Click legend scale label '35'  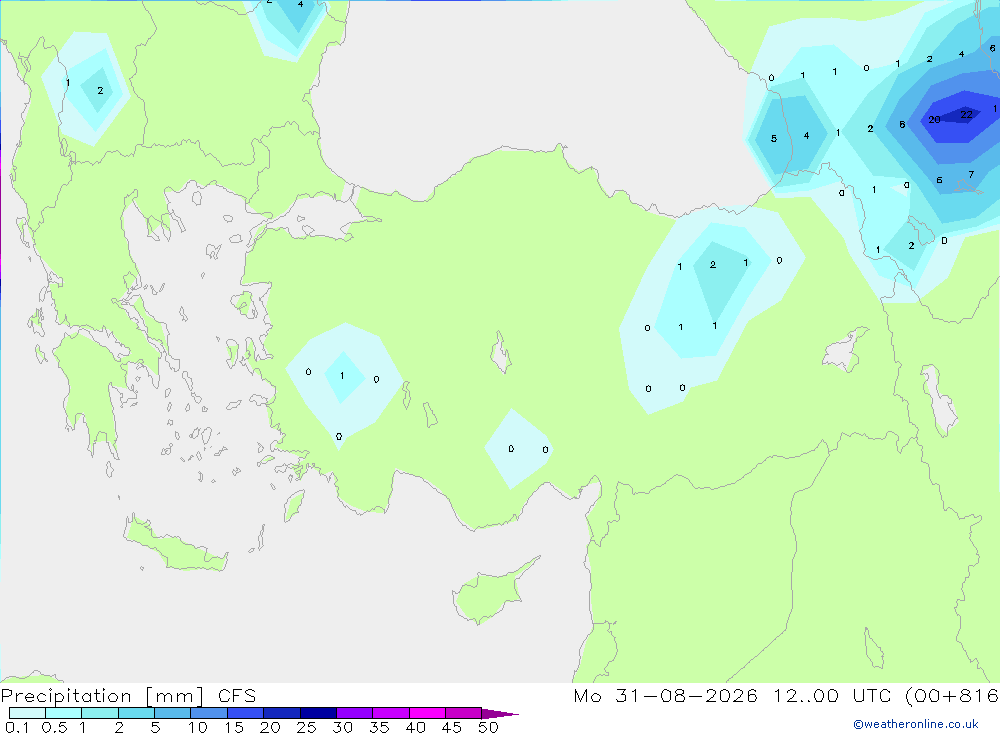pos(379,727)
